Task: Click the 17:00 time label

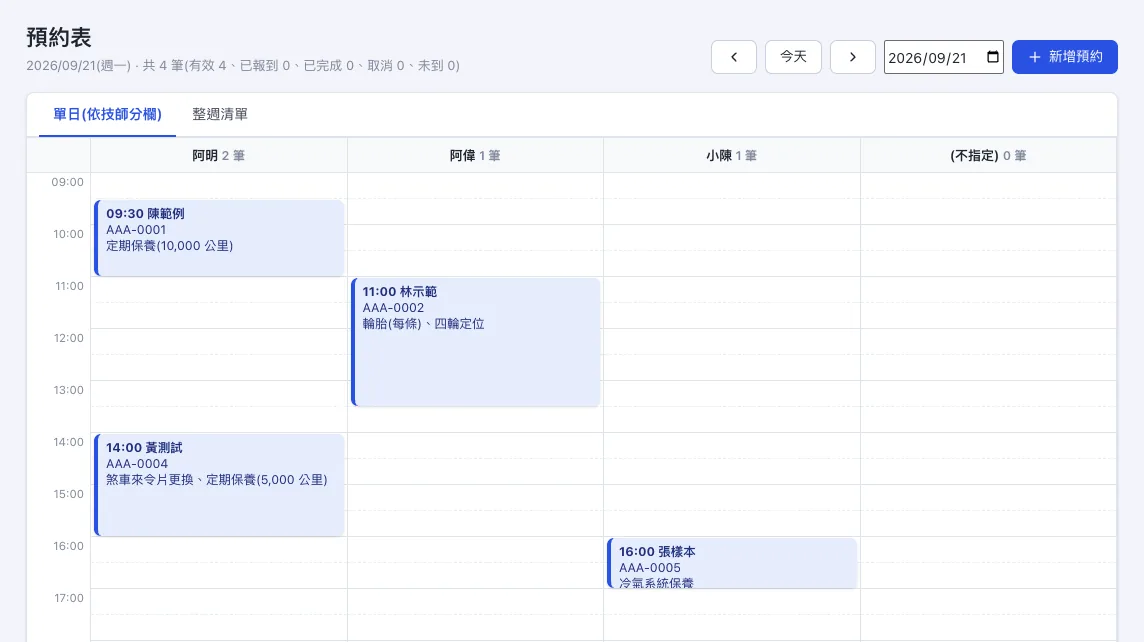Action: tap(69, 598)
